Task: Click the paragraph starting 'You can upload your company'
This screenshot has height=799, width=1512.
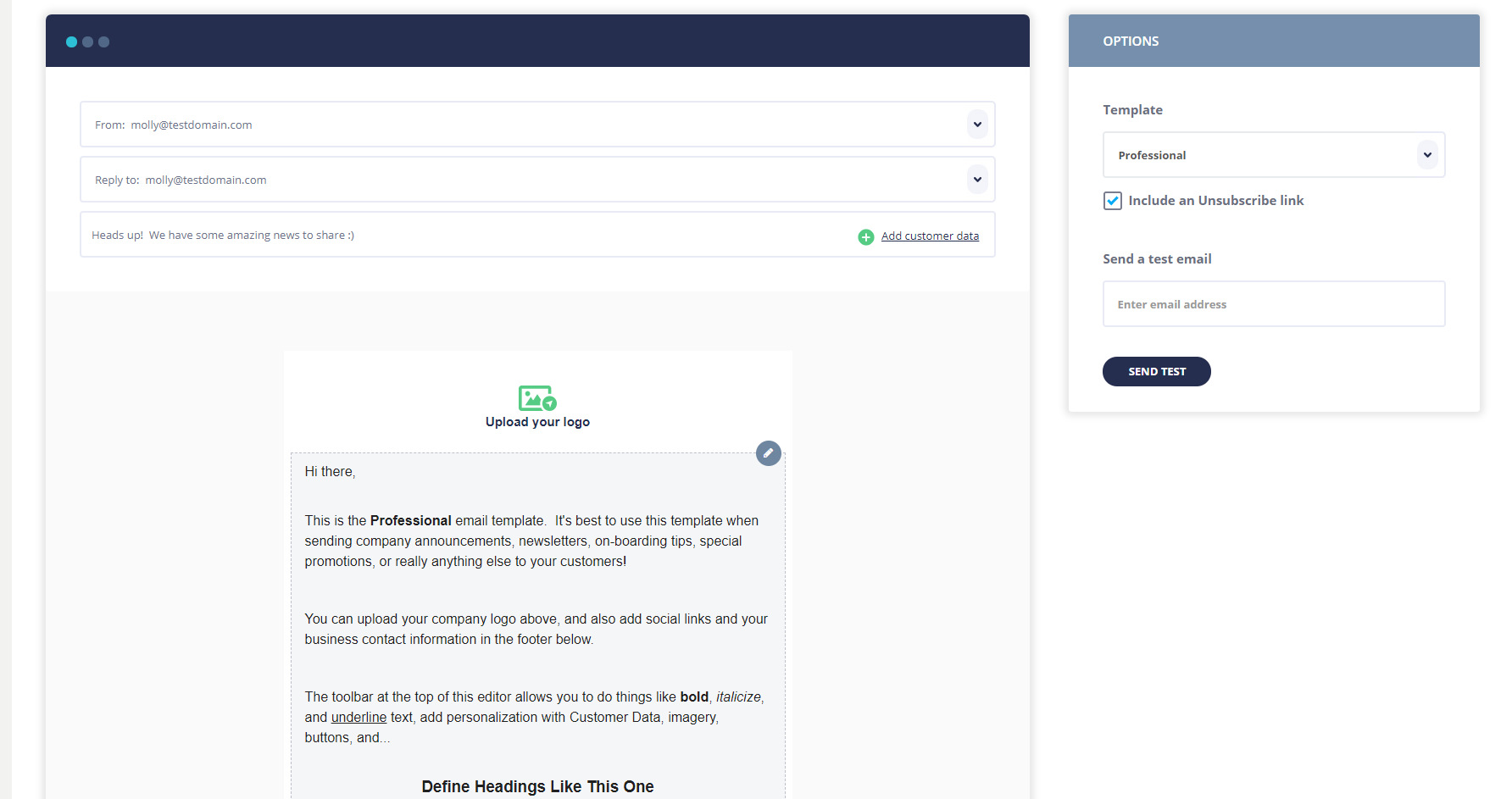Action: (x=536, y=630)
